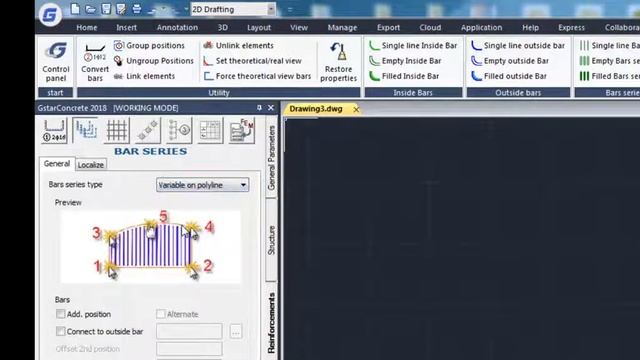
Task: Pin the GstarConcrete panel
Action: click(259, 108)
